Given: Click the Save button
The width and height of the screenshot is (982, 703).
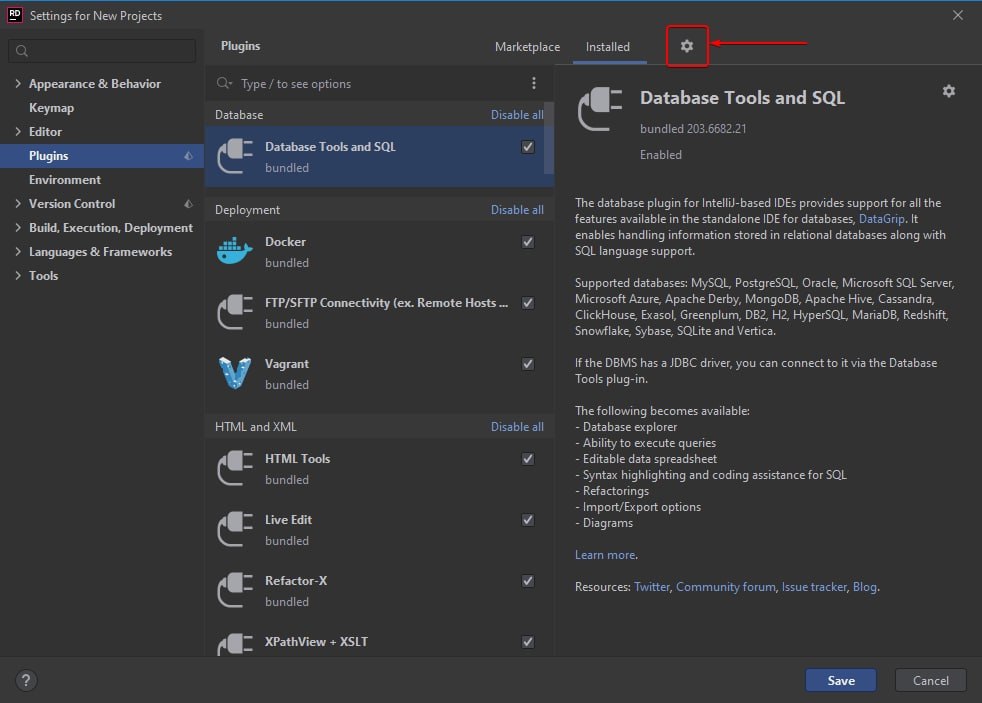Looking at the screenshot, I should [x=840, y=680].
